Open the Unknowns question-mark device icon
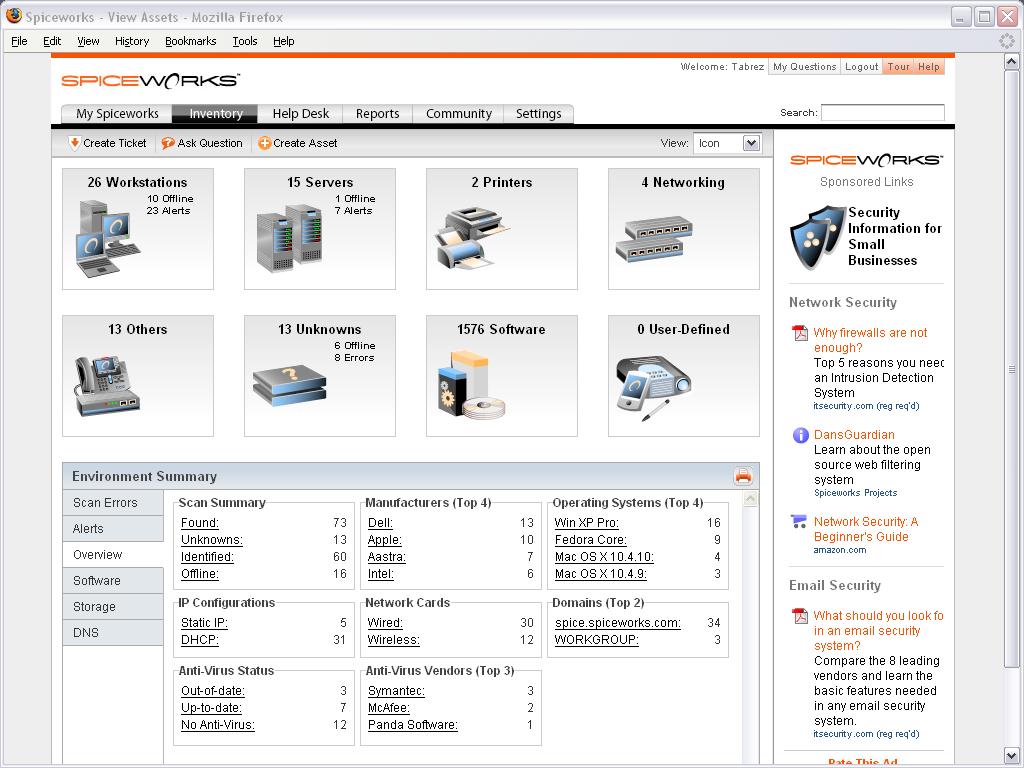 pyautogui.click(x=289, y=385)
